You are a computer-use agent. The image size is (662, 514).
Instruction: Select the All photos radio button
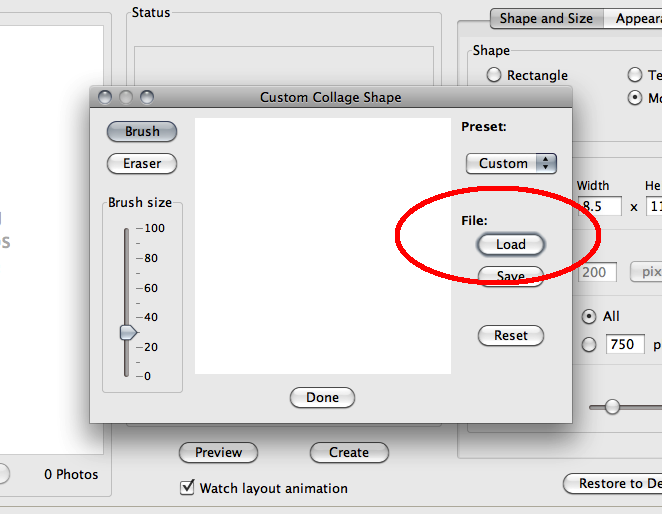pyautogui.click(x=589, y=316)
